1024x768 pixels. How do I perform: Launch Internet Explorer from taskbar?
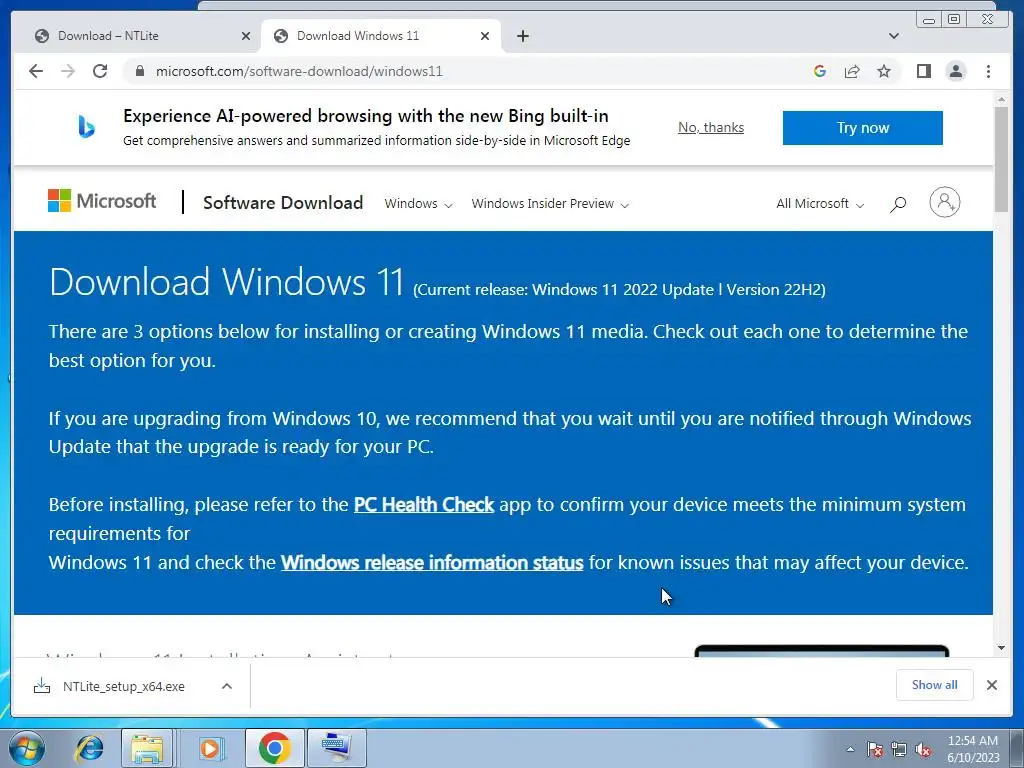89,748
